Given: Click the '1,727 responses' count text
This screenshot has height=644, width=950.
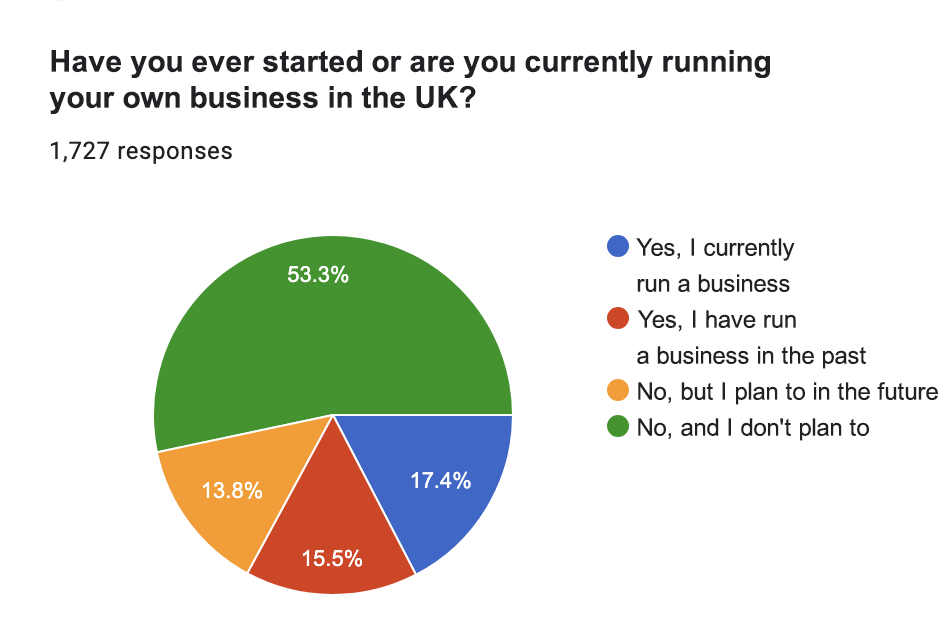Looking at the screenshot, I should tap(141, 151).
